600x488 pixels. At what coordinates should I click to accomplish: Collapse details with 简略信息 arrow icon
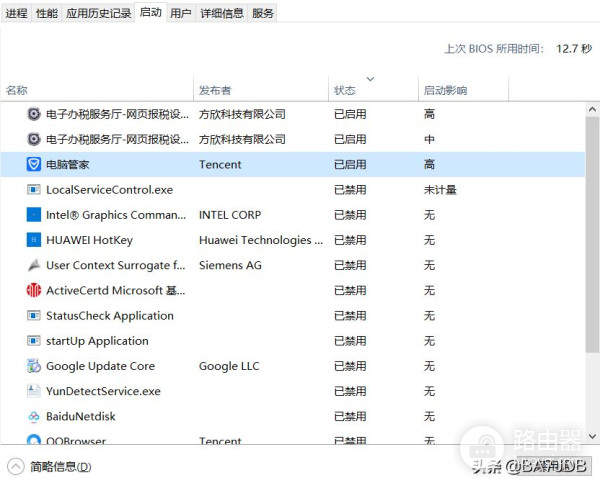coord(16,467)
